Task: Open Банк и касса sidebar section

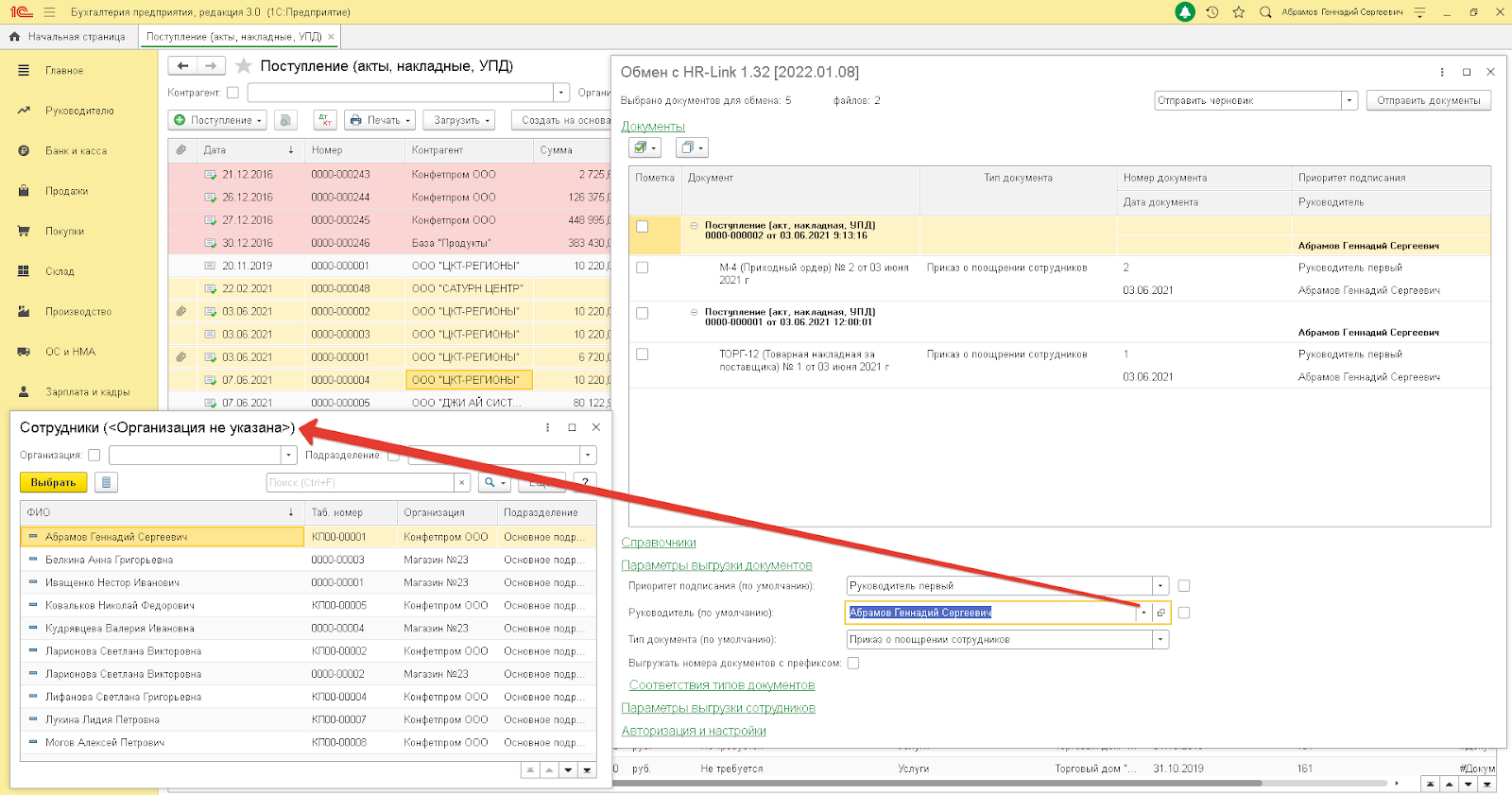Action: pos(76,151)
